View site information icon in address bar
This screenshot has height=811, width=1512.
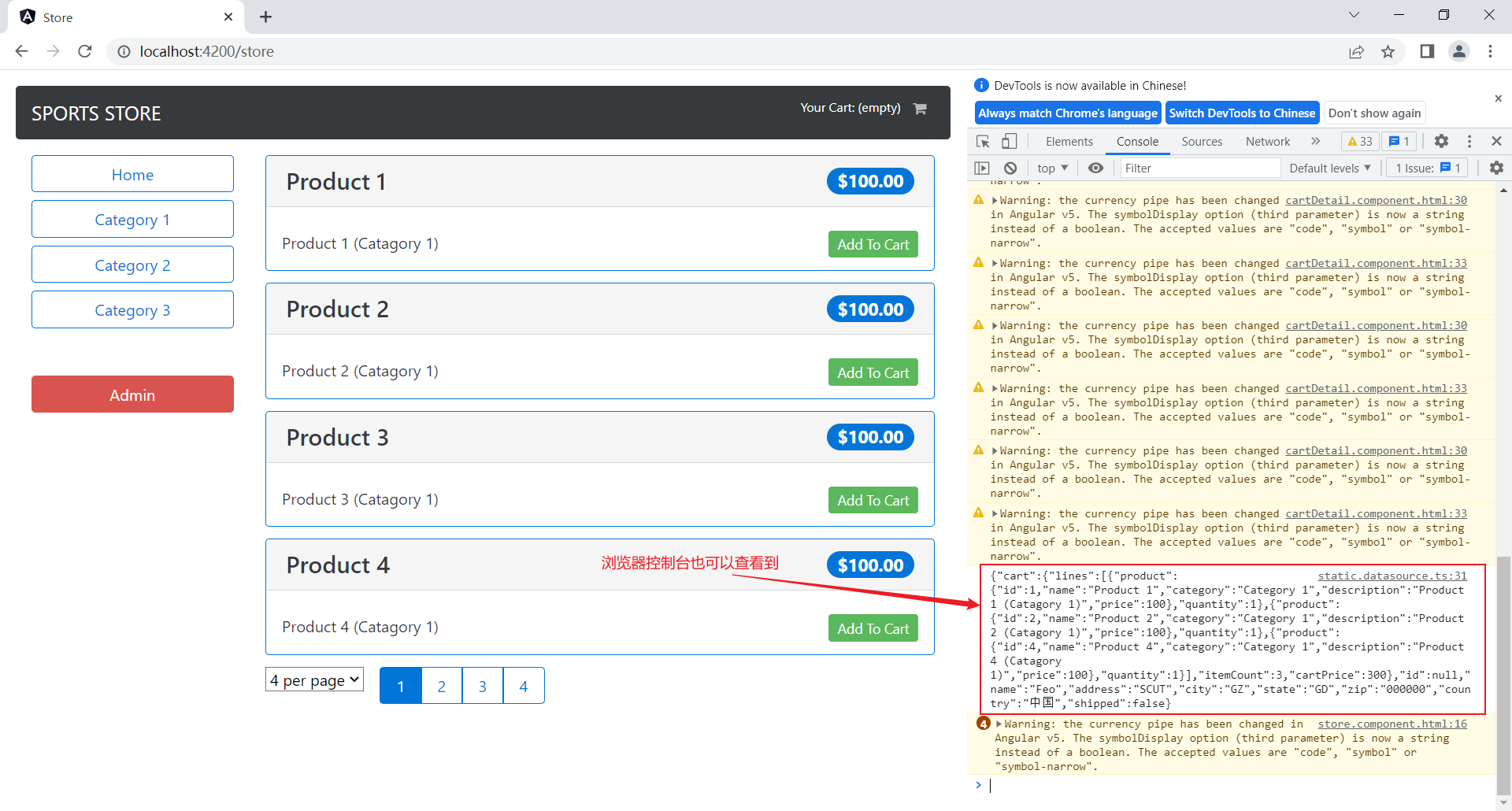(124, 51)
